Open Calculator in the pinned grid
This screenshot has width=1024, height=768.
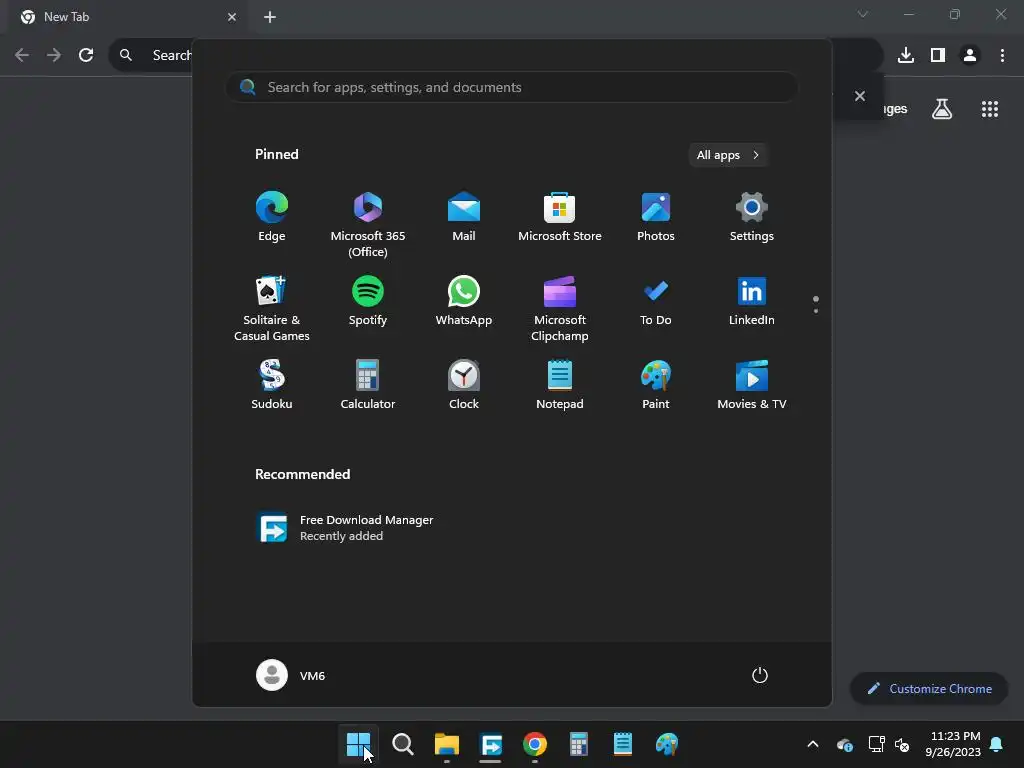point(368,385)
